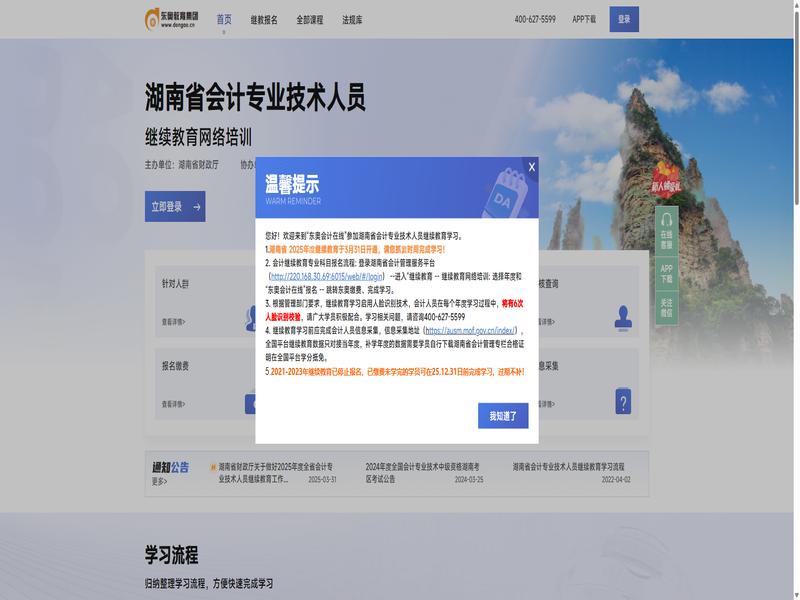Open the 在线客服 headset icon
Viewport: 800px width, 600px height.
click(667, 229)
